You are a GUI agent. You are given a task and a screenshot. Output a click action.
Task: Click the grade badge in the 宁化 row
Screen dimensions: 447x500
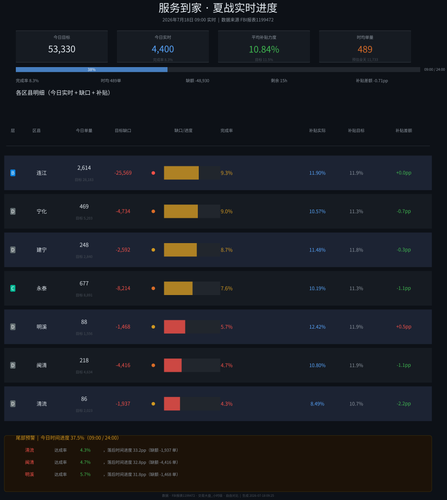13,211
